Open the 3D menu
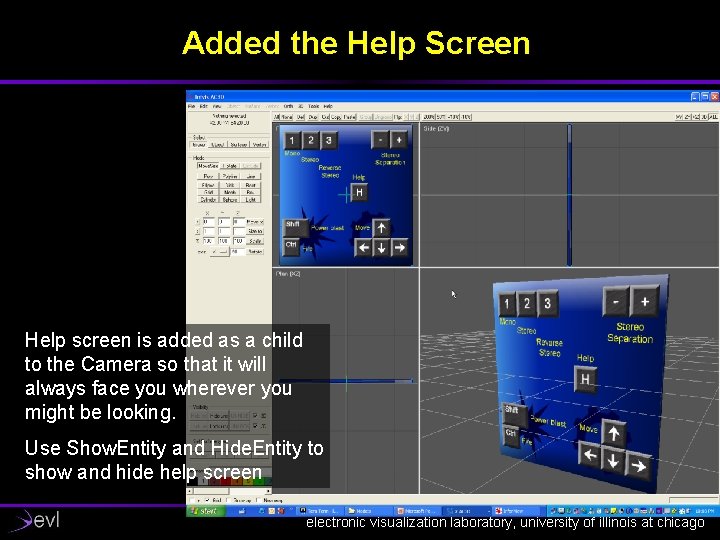The height and width of the screenshot is (540, 720). tap(301, 106)
